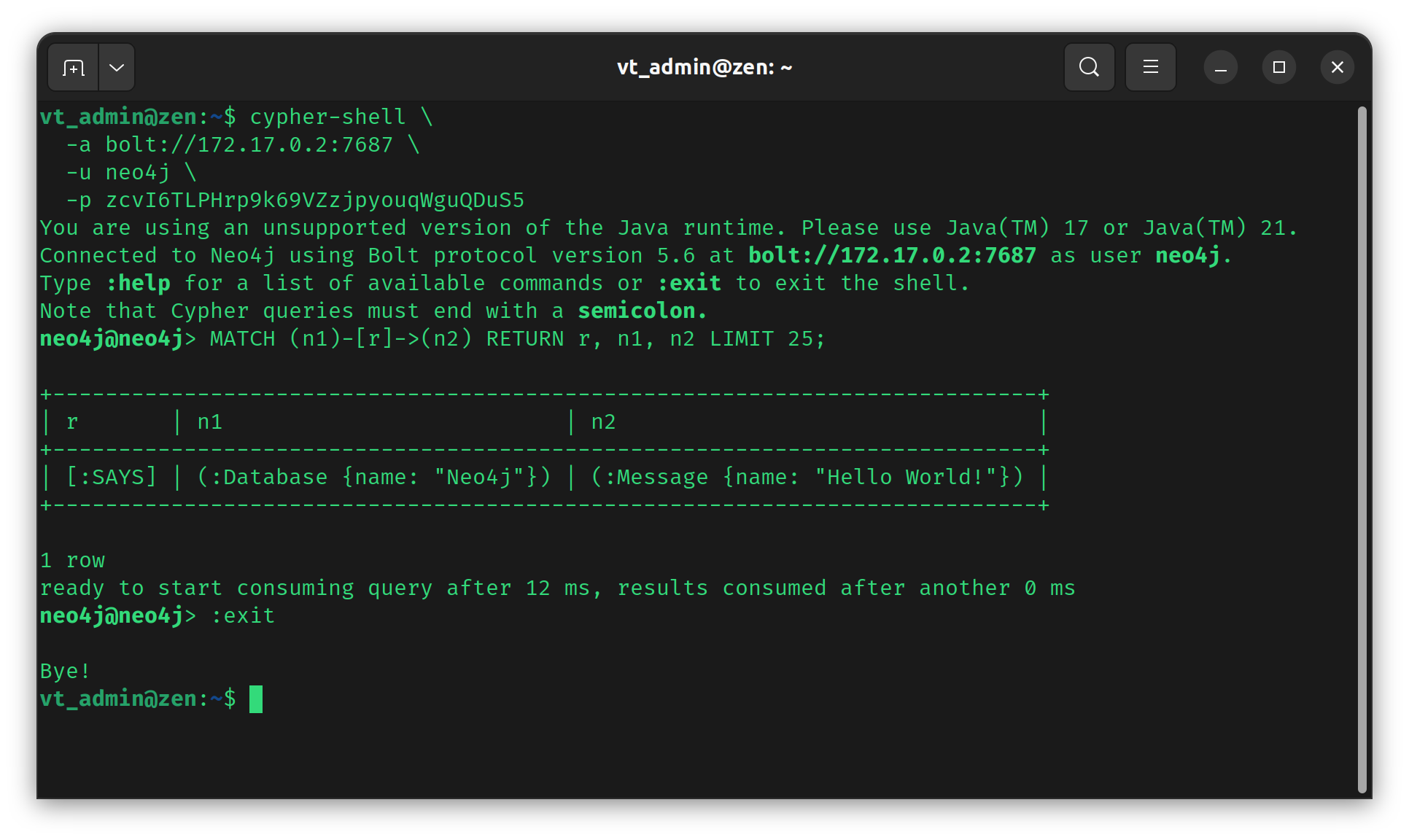Click the [:SAYS] table cell

(x=112, y=477)
